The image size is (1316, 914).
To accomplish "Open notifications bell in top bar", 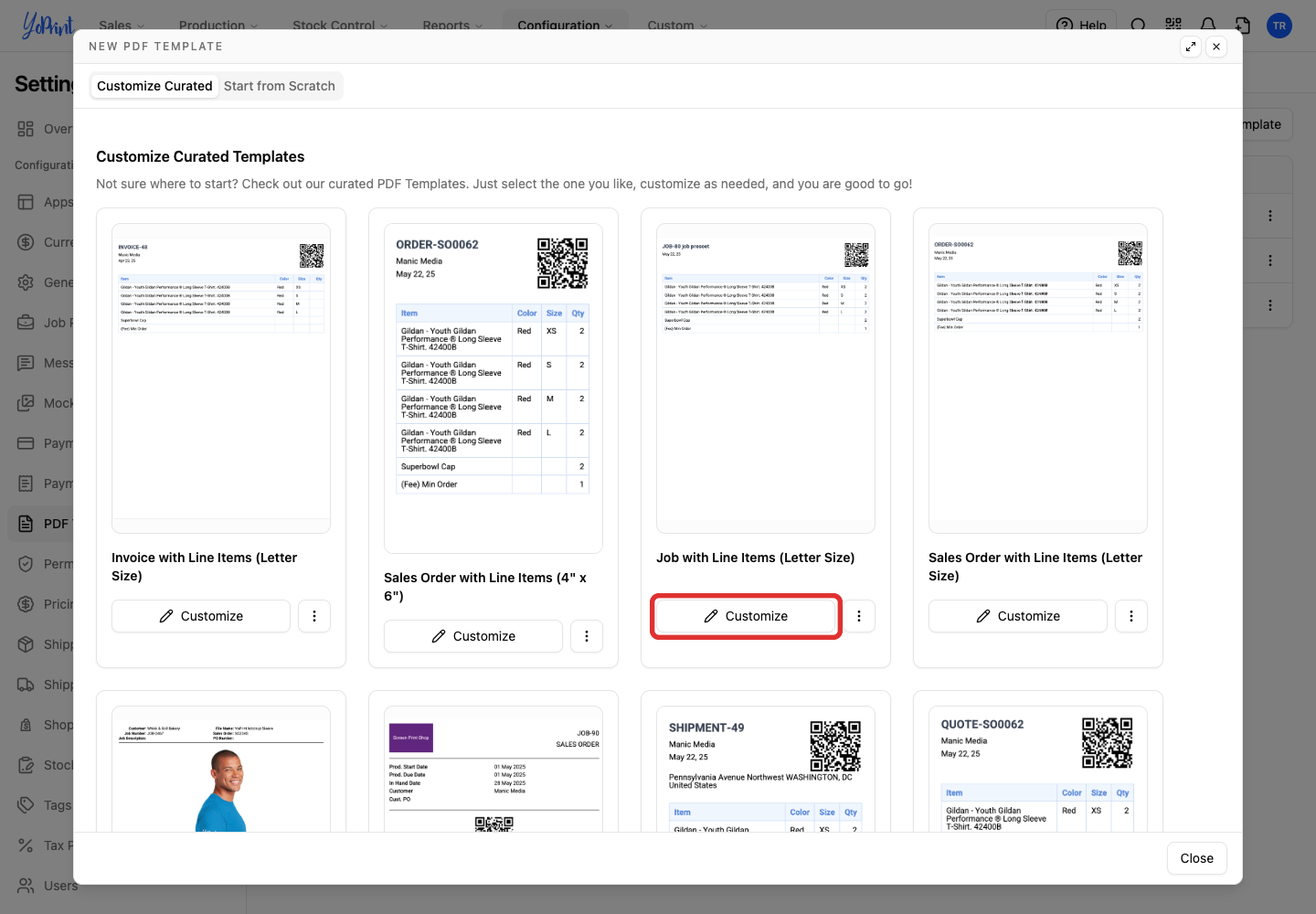I will point(1208,25).
